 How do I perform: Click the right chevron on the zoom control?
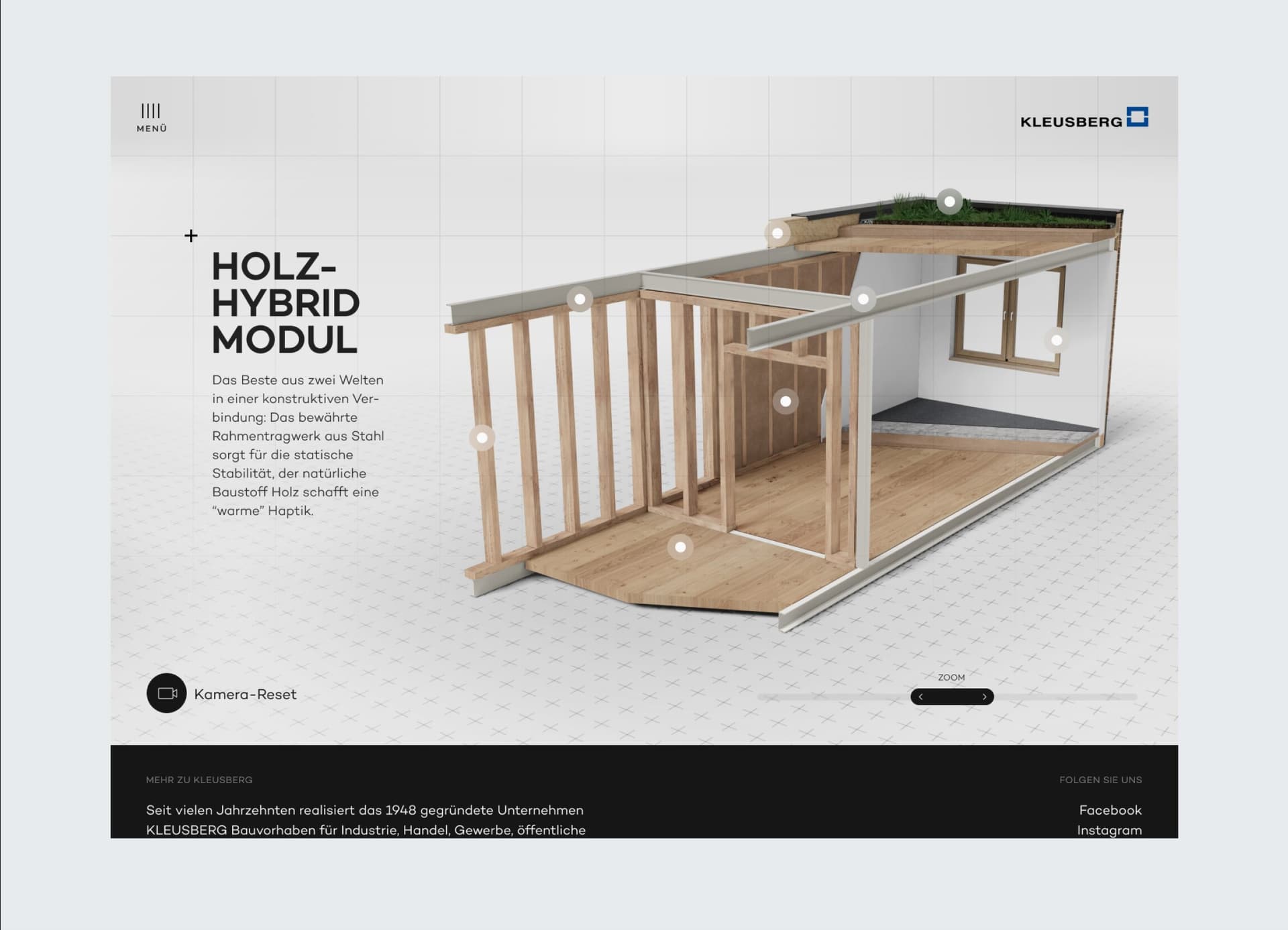coord(985,697)
